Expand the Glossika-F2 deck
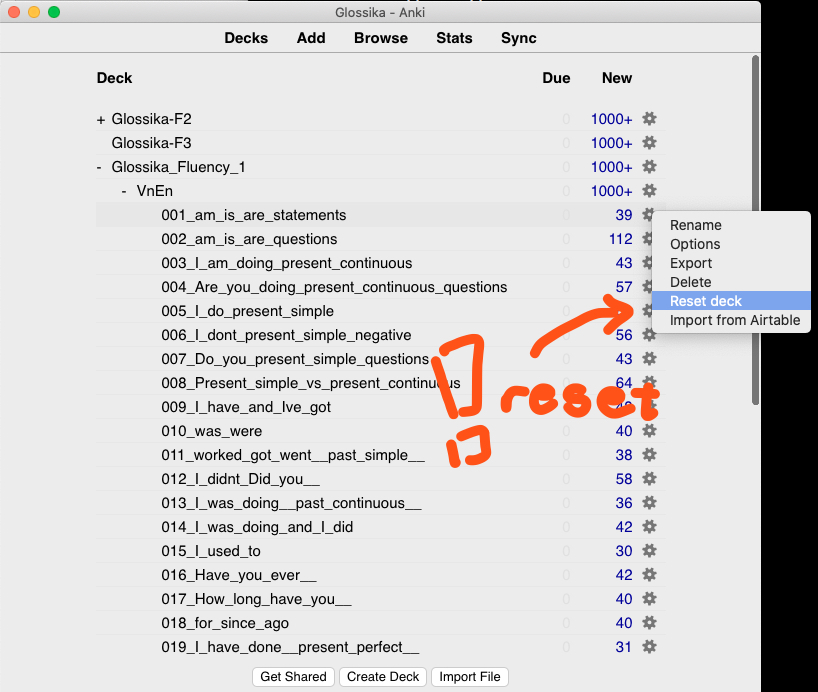The image size is (818, 692). 101,120
